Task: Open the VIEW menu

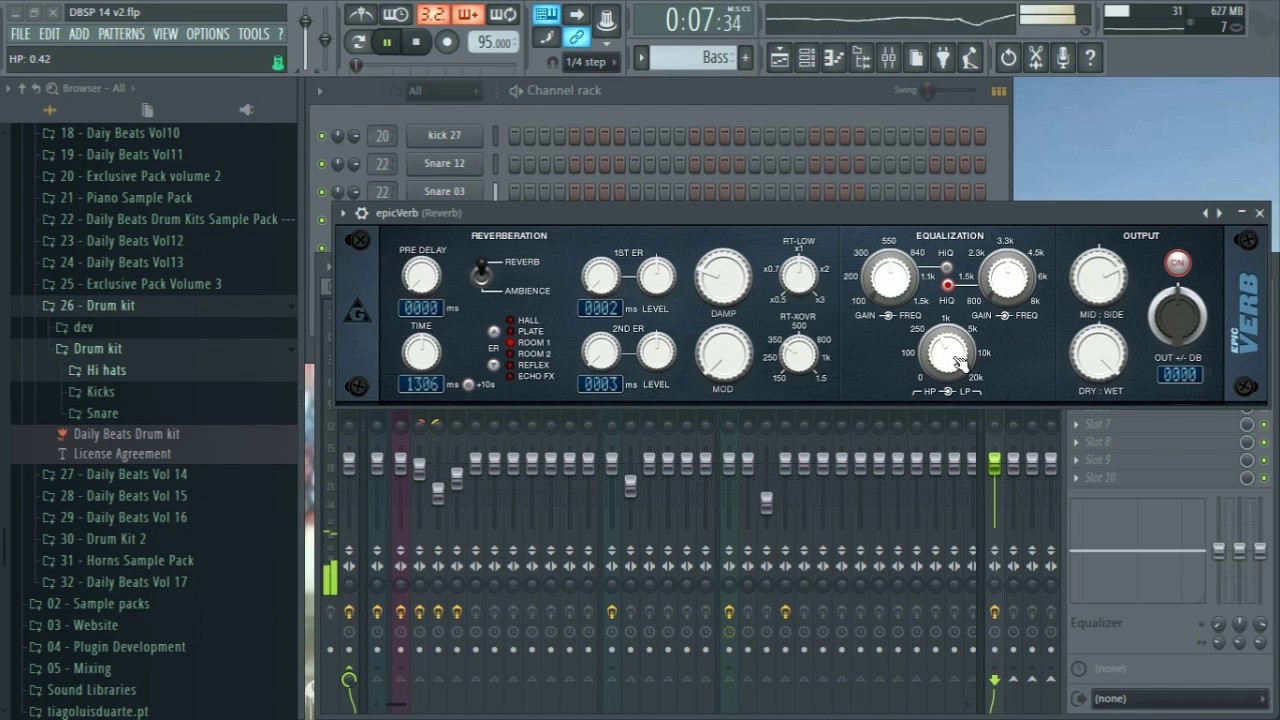Action: [x=166, y=34]
